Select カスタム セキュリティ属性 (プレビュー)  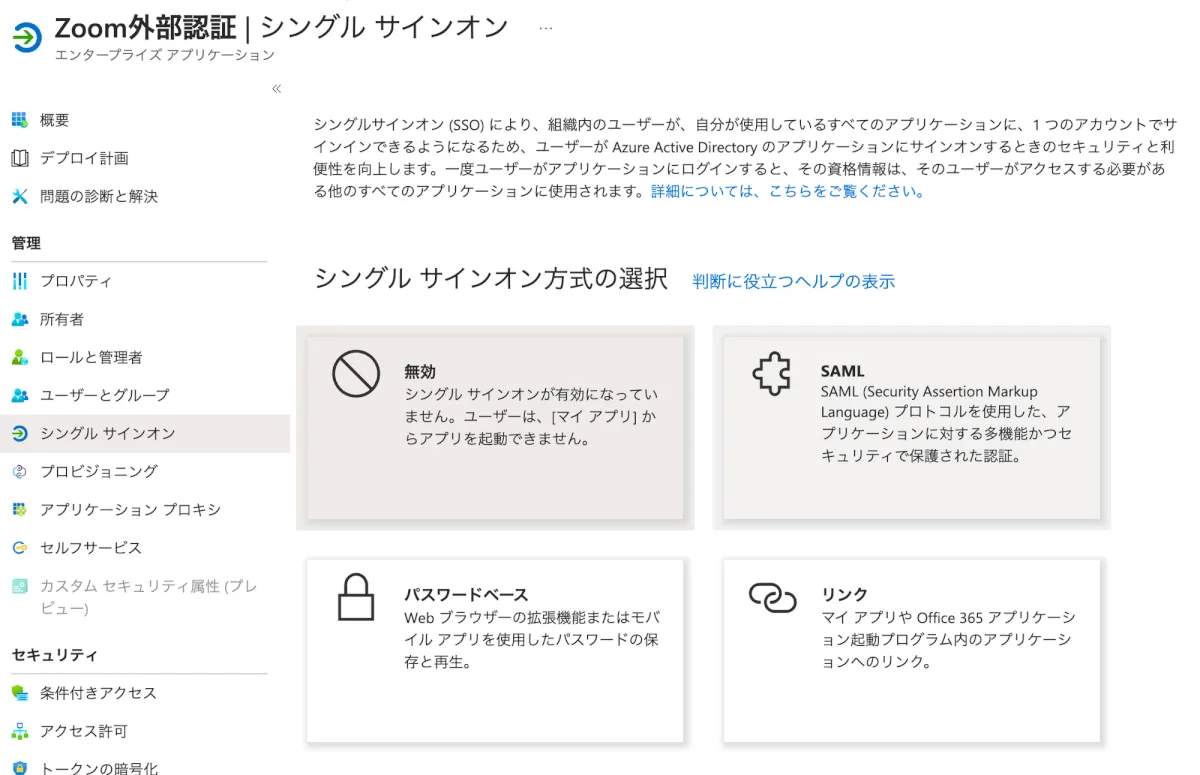(148, 597)
